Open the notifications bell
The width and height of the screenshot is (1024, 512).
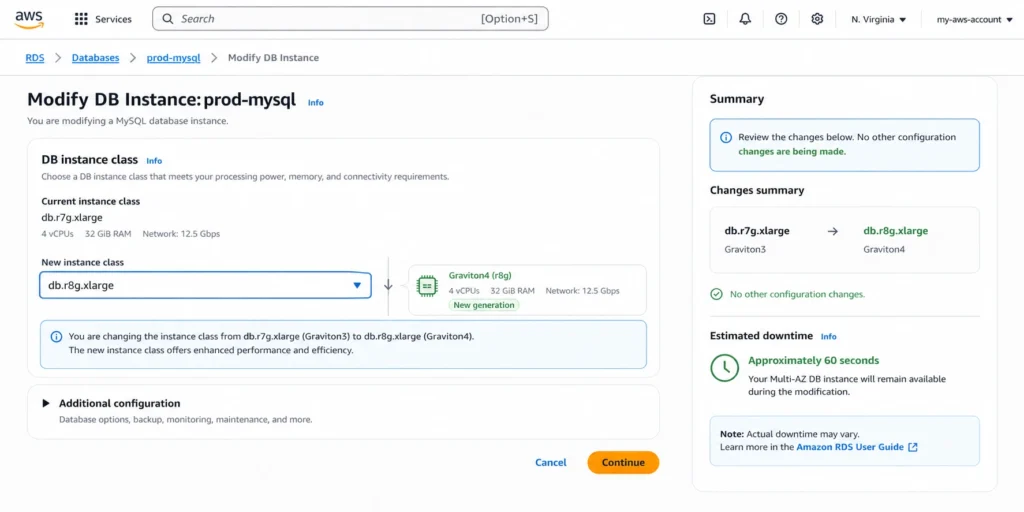745,19
